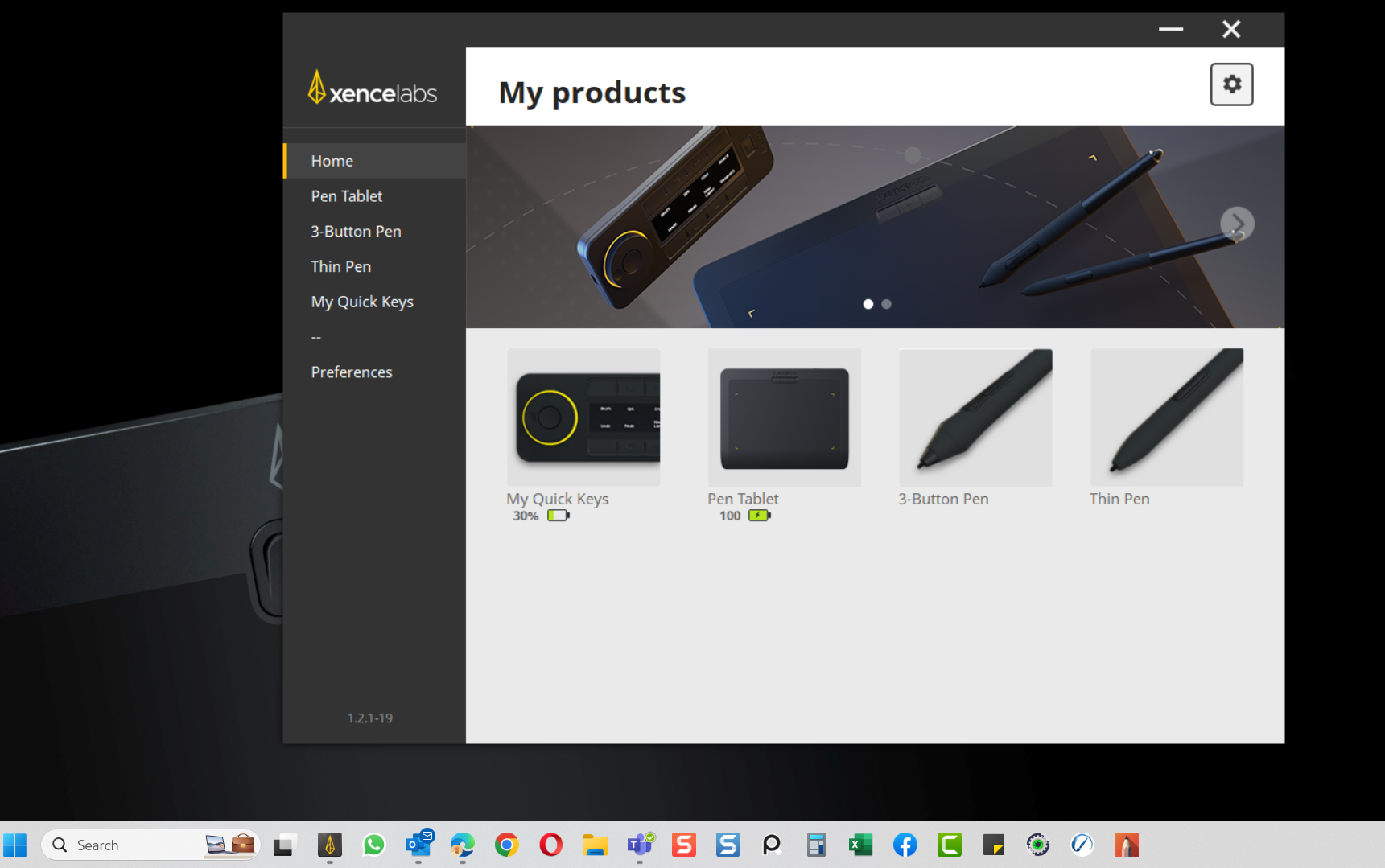Open Sticky Notes from the taskbar
The image size is (1385, 868).
click(994, 845)
